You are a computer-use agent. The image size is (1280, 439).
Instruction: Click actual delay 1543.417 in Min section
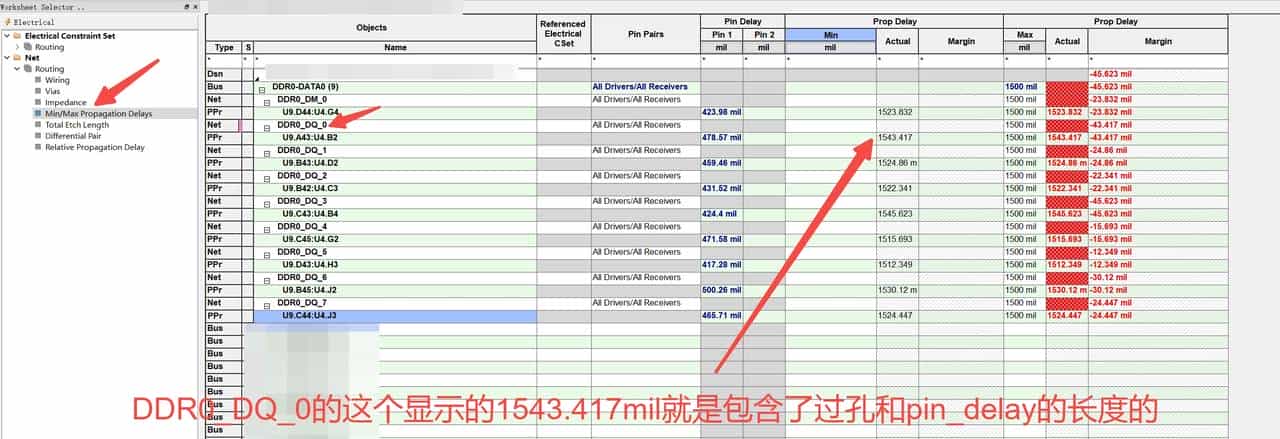click(x=897, y=137)
